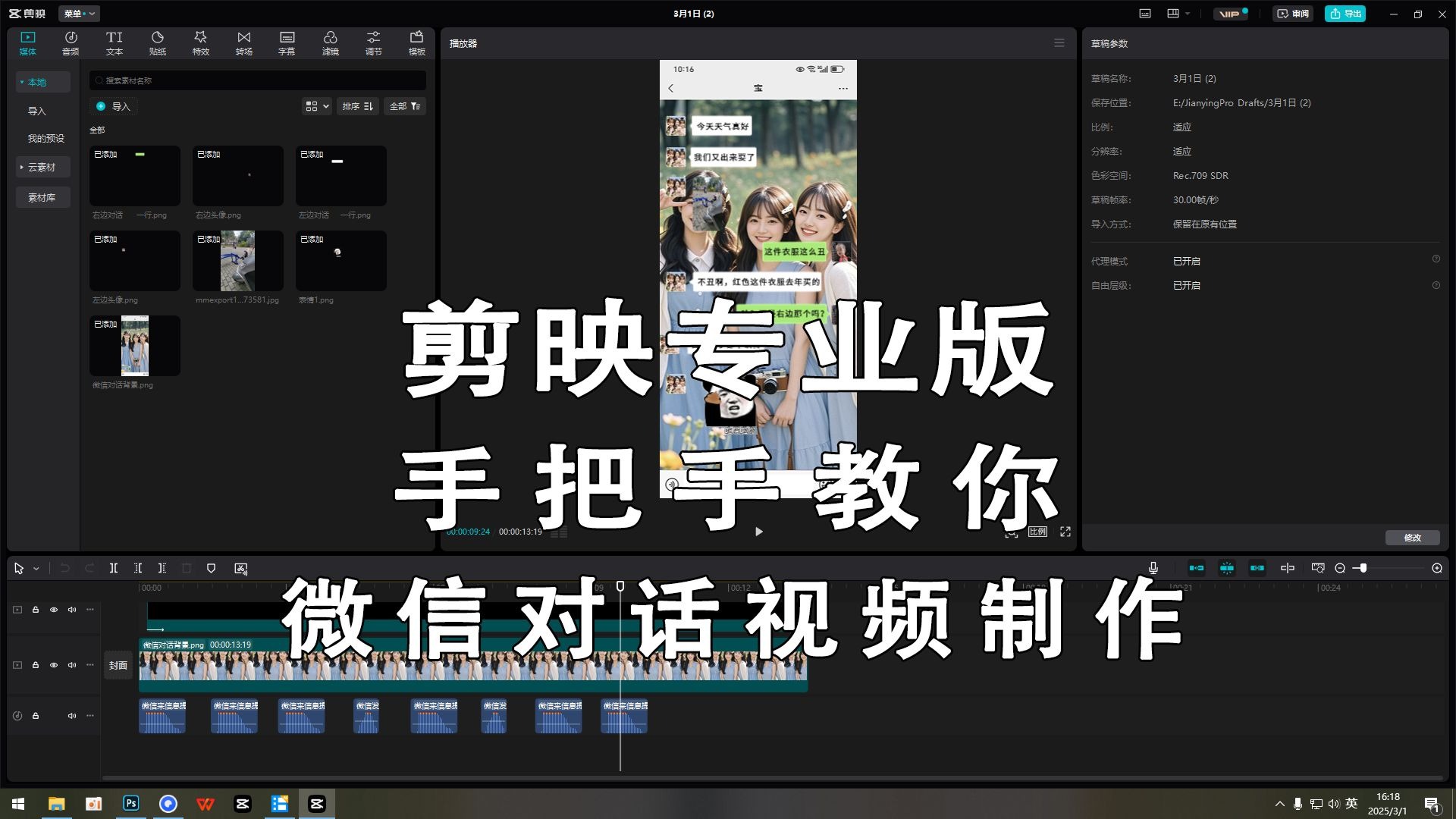Click the 审阅 review button
Image resolution: width=1456 pixels, height=819 pixels.
(x=1293, y=14)
